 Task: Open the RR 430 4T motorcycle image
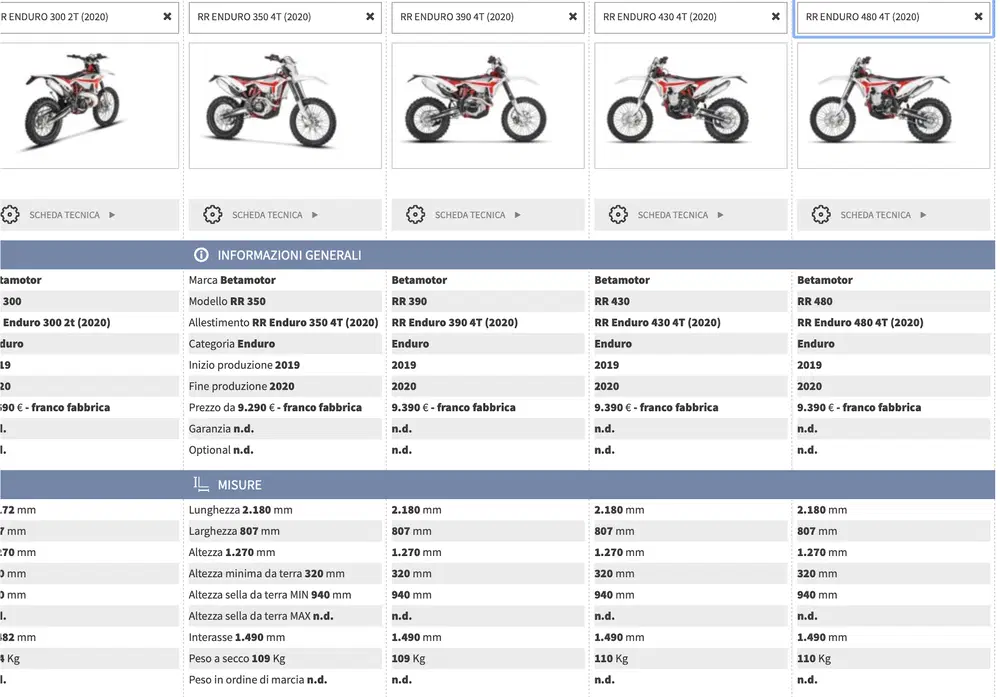pyautogui.click(x=691, y=105)
